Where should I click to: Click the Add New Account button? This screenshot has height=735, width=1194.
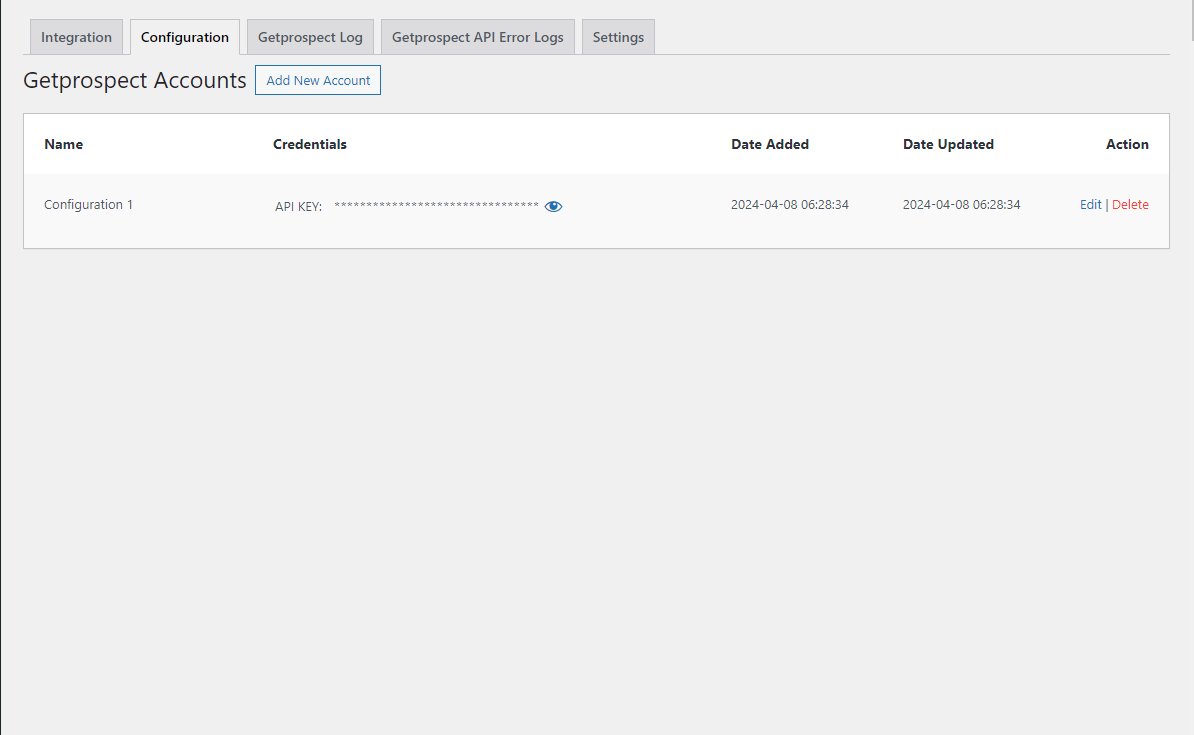(x=318, y=80)
